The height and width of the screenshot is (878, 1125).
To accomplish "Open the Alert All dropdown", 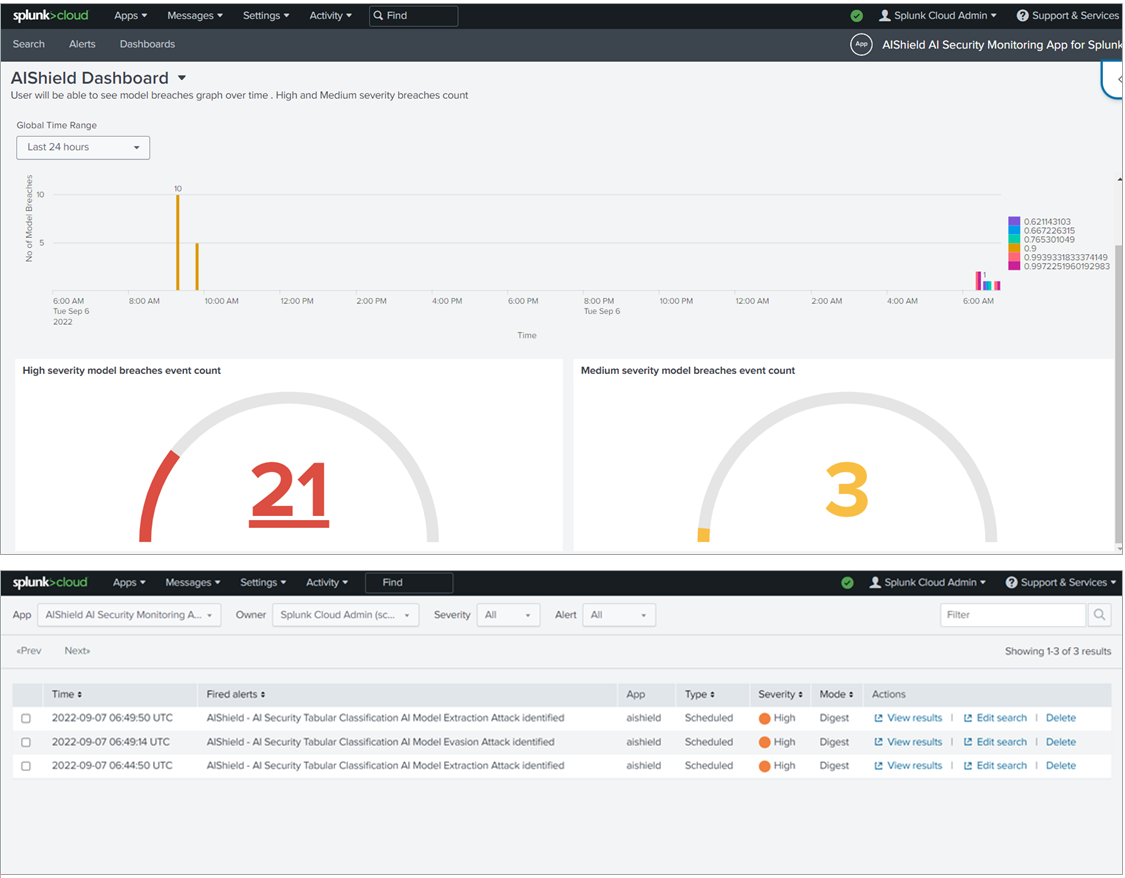I will (x=618, y=615).
